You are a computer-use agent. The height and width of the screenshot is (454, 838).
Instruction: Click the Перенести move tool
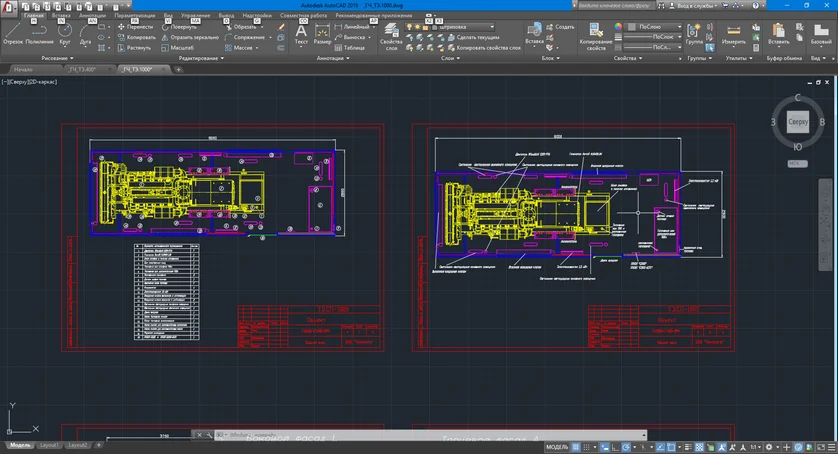135,27
